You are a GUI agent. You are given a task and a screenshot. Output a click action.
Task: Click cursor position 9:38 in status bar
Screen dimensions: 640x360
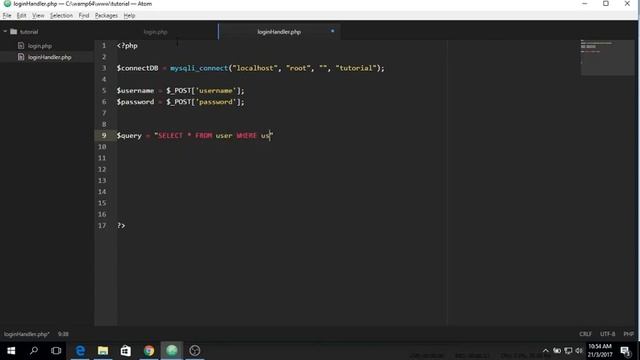tap(63, 334)
